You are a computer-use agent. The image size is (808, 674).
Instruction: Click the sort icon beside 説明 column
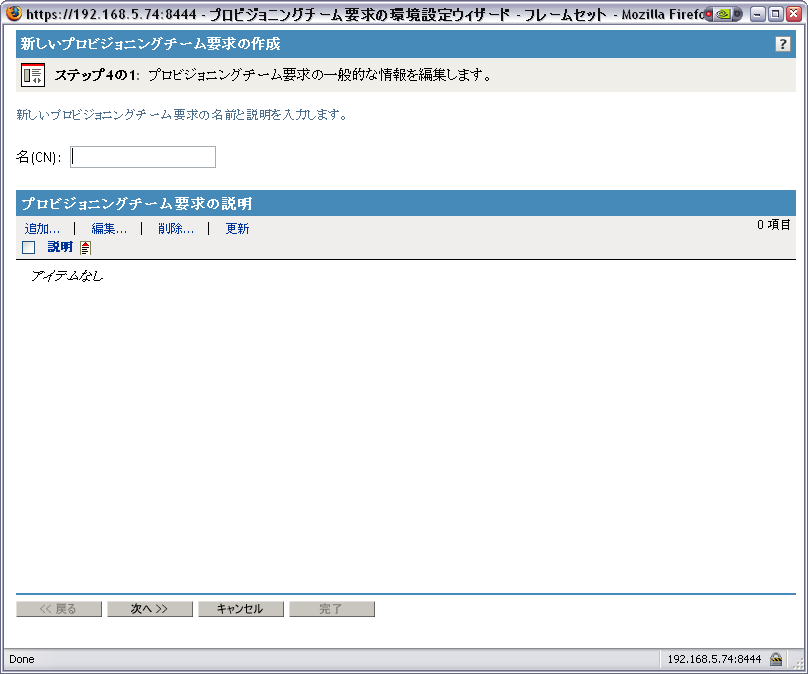(x=86, y=248)
